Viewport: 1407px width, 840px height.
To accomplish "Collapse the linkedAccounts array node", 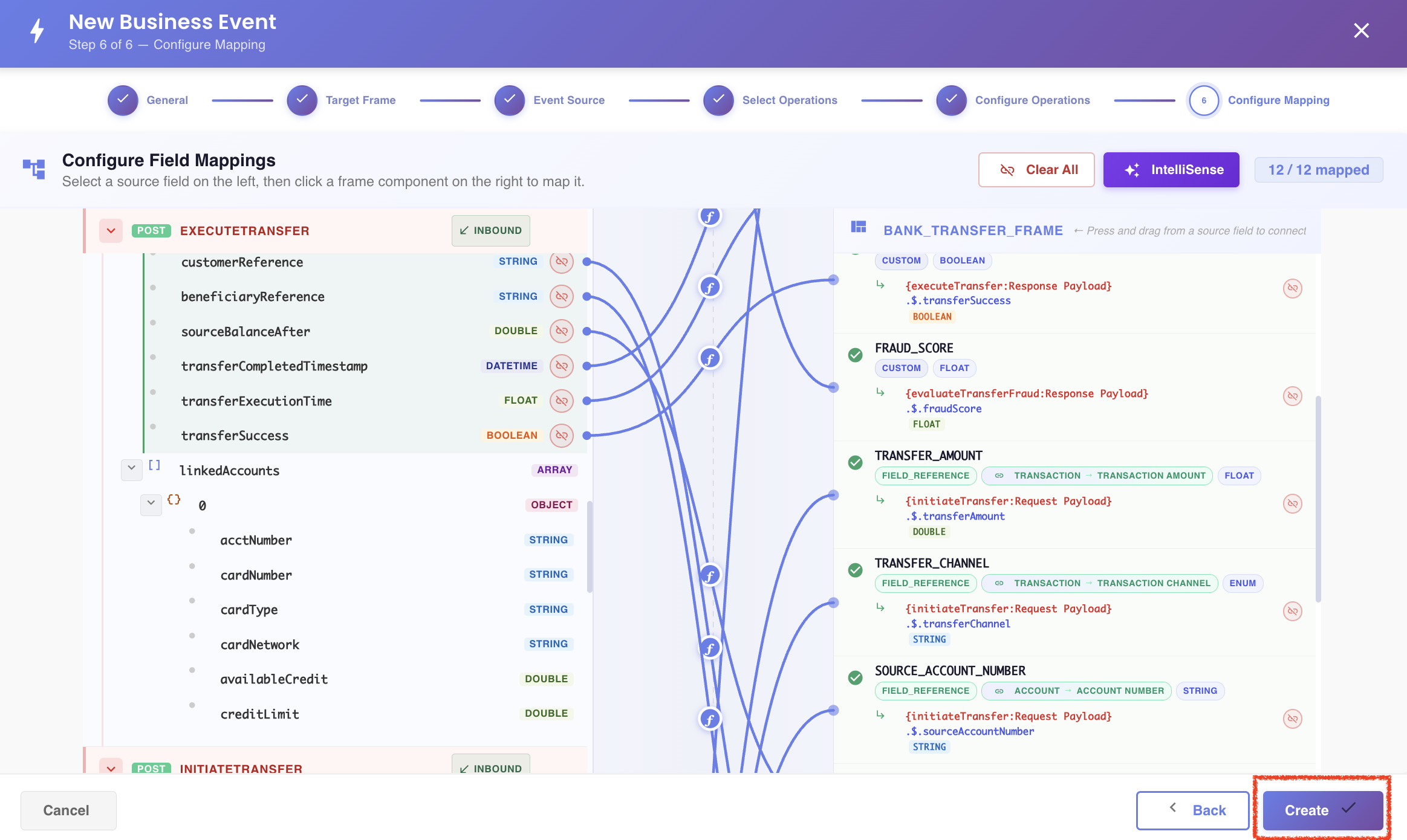I will pyautogui.click(x=131, y=469).
